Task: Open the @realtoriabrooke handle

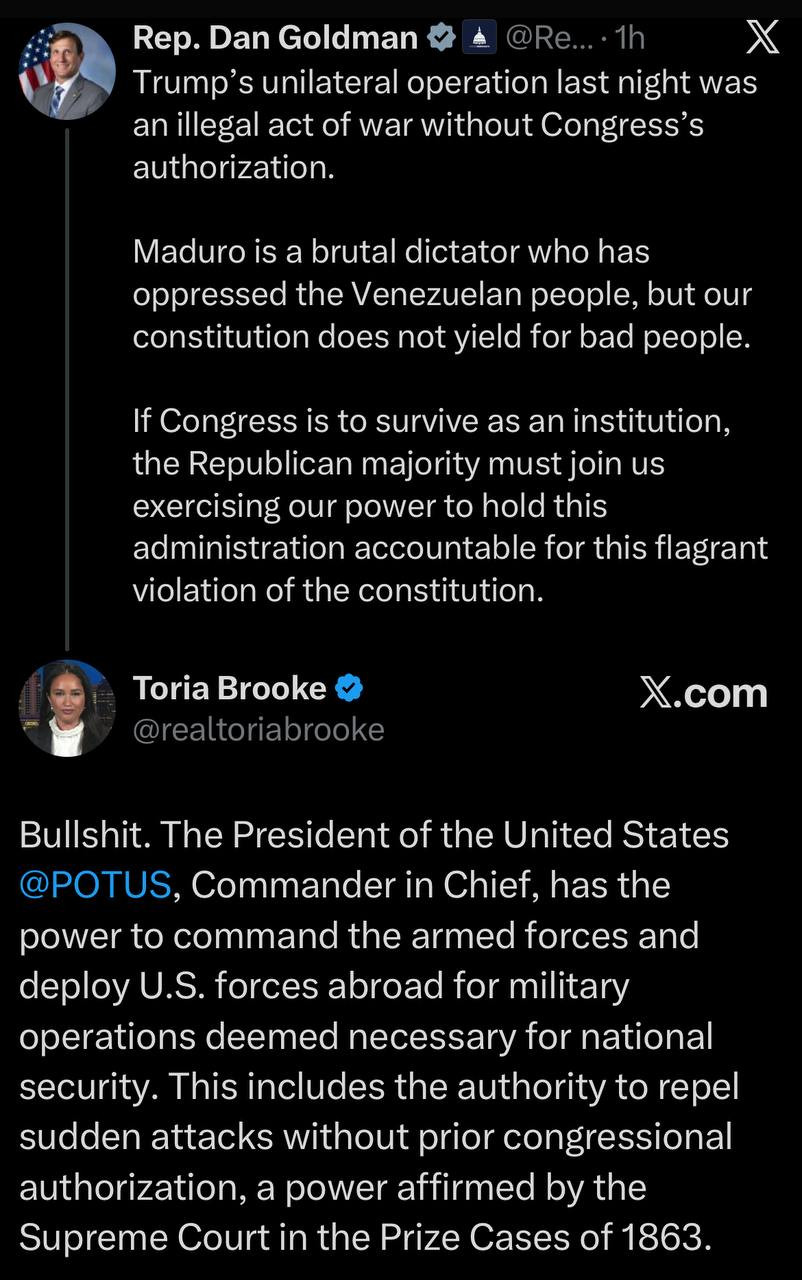Action: (x=258, y=730)
